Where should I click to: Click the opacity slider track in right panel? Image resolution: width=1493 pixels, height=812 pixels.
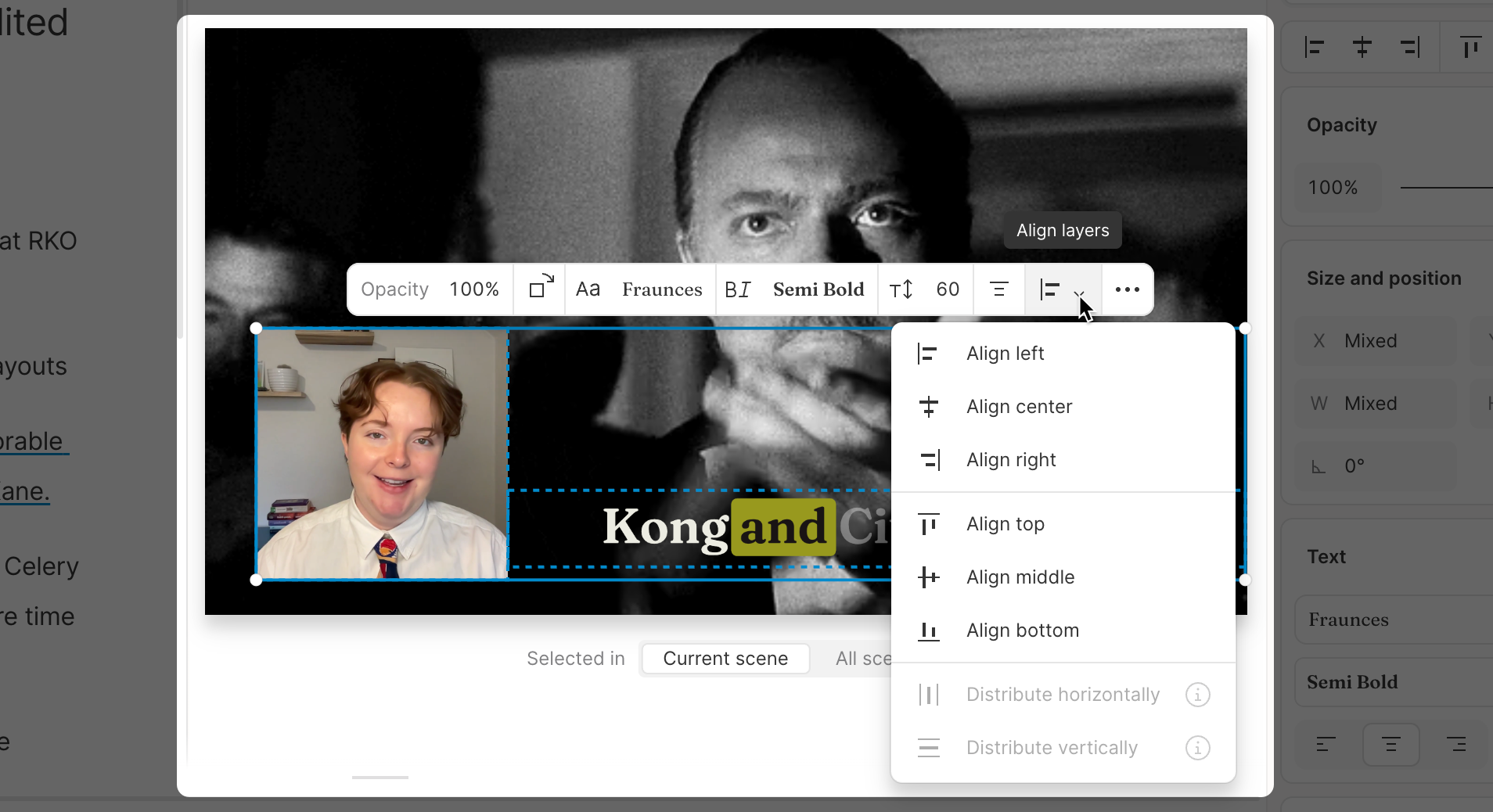tap(1446, 188)
